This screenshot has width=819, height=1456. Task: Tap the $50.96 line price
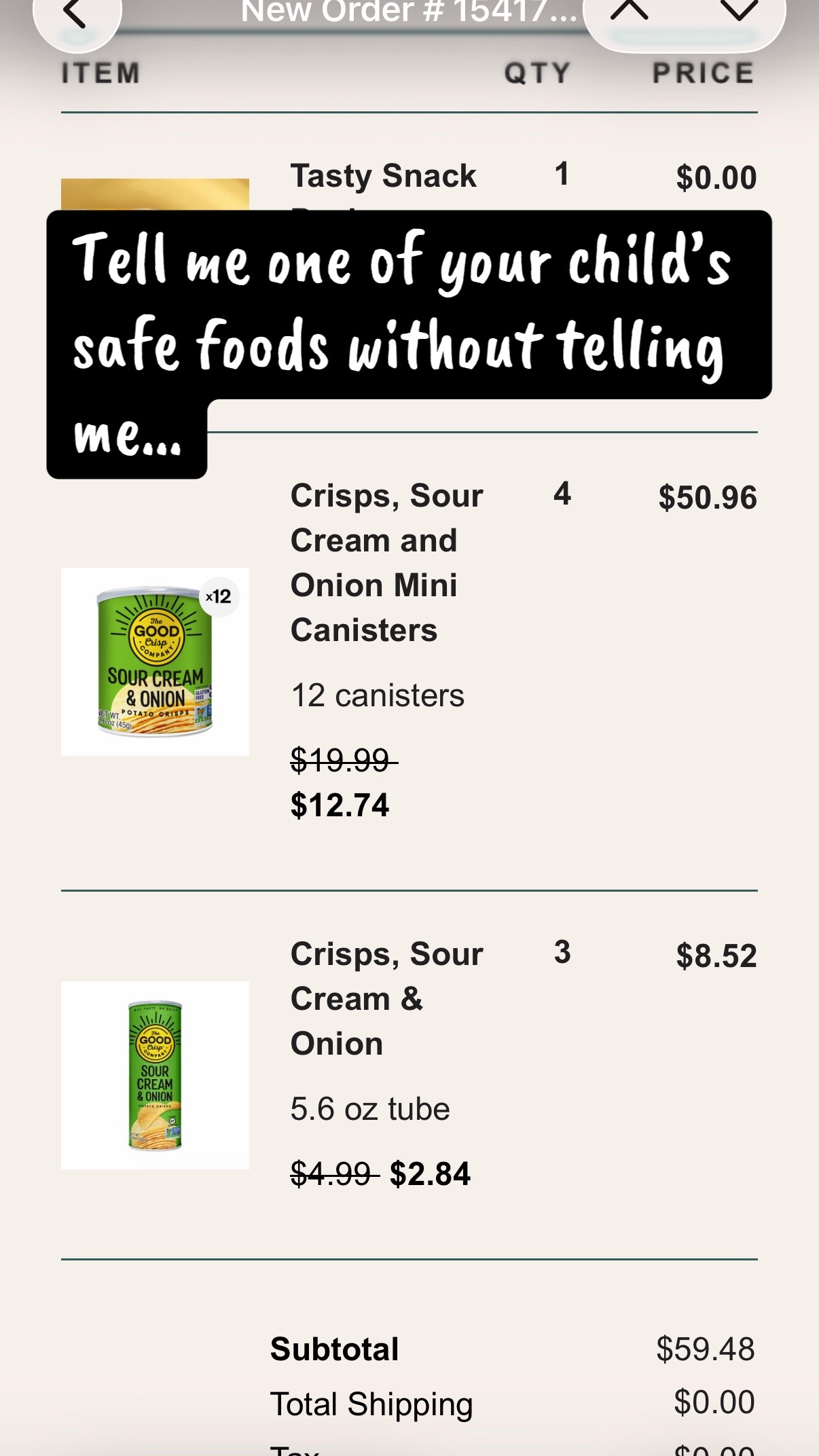point(707,498)
